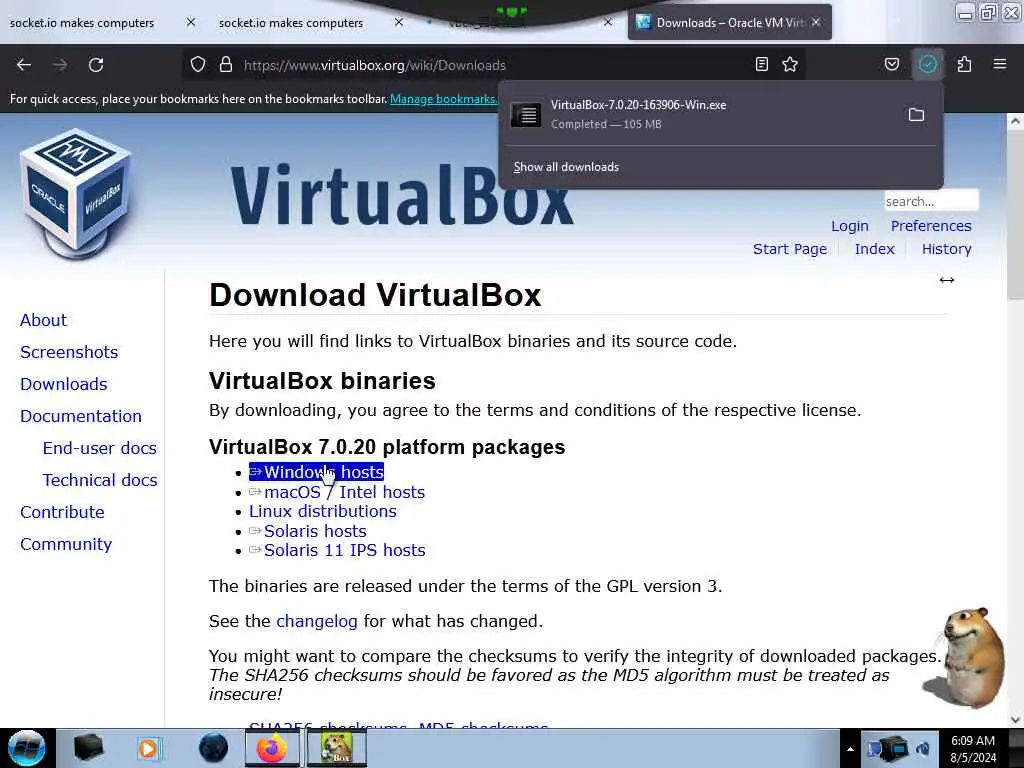The width and height of the screenshot is (1024, 768).
Task: Click the taskbar clock showing 6:09 AM
Action: pyautogui.click(x=973, y=749)
